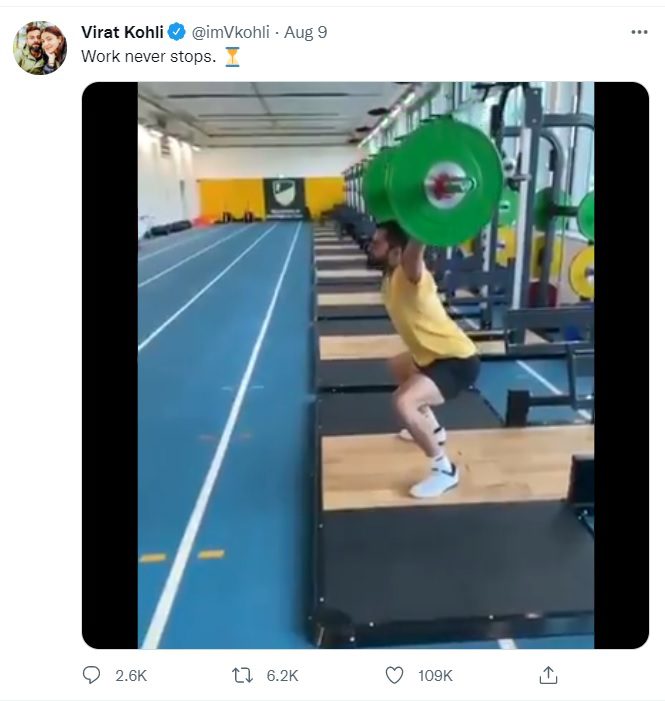
Task: Click the 2.6K replies count
Action: pyautogui.click(x=131, y=676)
